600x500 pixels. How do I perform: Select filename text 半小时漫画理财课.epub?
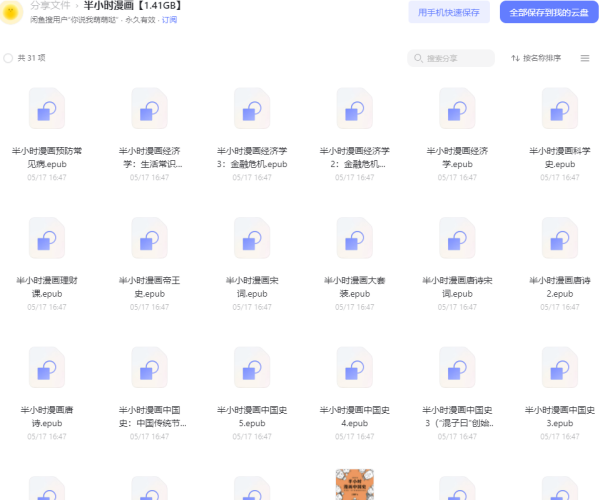[x=47, y=287]
